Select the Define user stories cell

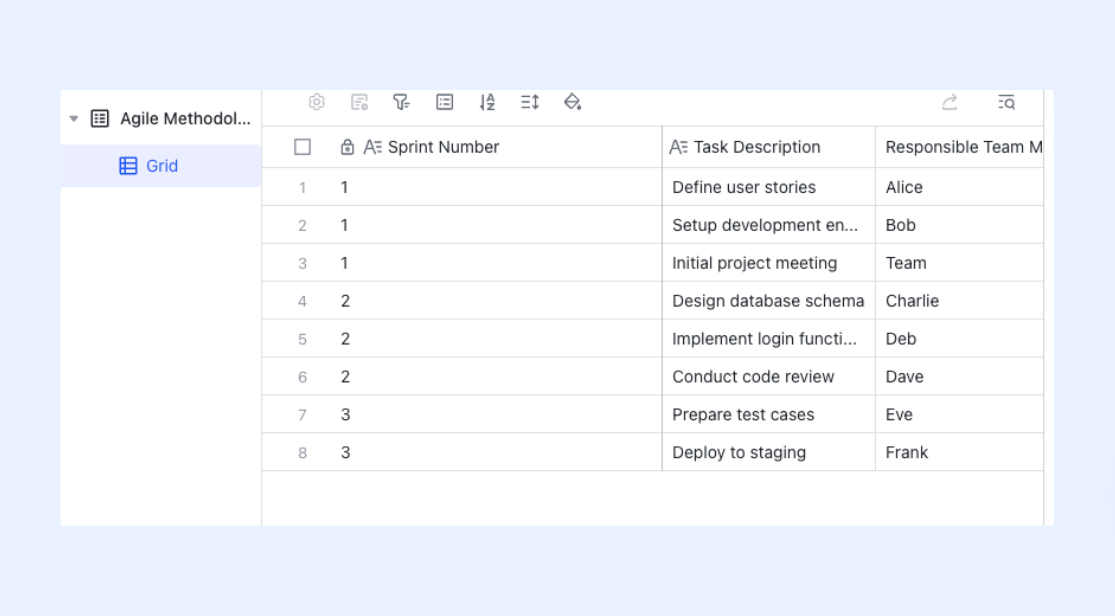pyautogui.click(x=769, y=187)
